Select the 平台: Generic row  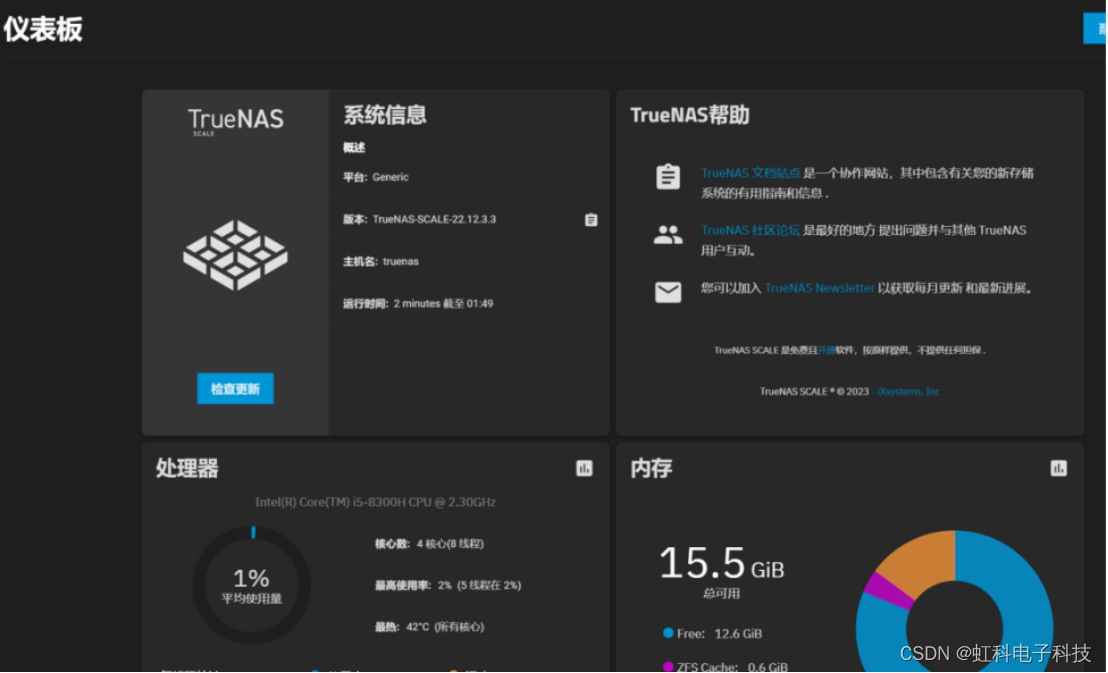(376, 177)
